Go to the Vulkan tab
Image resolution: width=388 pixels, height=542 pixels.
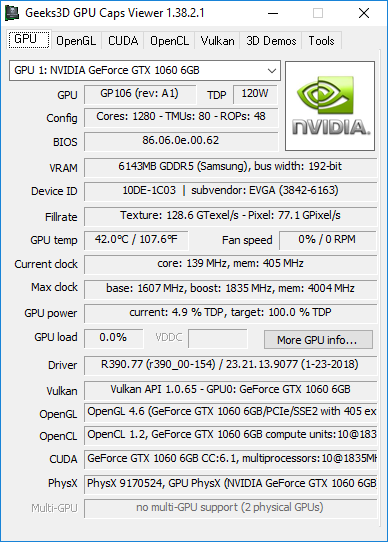(x=217, y=41)
